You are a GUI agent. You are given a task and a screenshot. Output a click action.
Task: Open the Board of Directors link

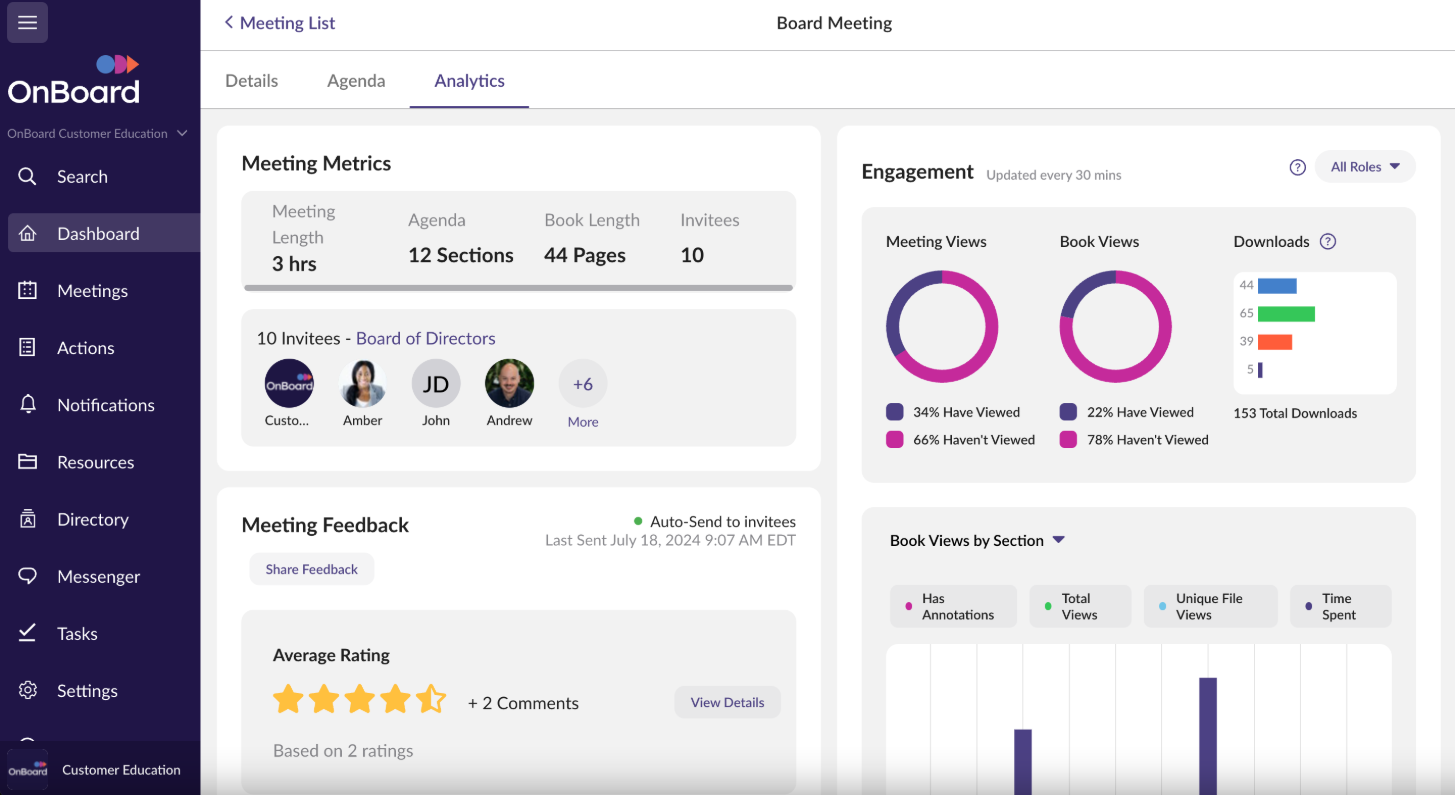(x=425, y=338)
